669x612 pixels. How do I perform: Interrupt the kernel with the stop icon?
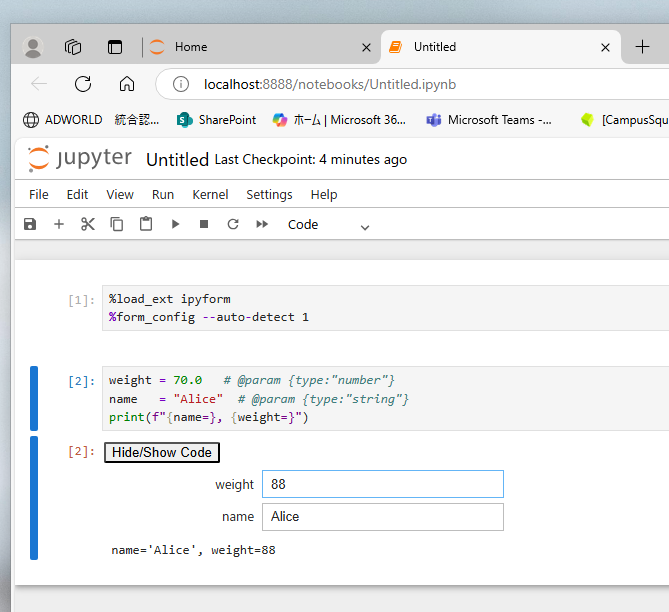pyautogui.click(x=204, y=224)
